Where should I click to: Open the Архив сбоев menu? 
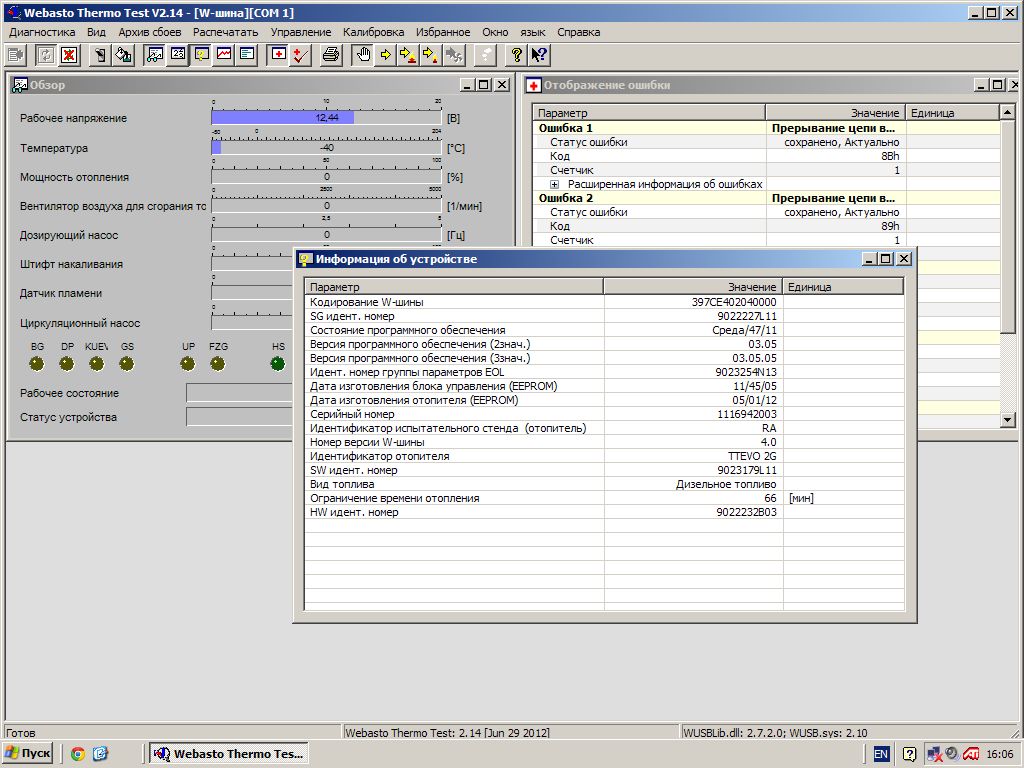pos(150,32)
